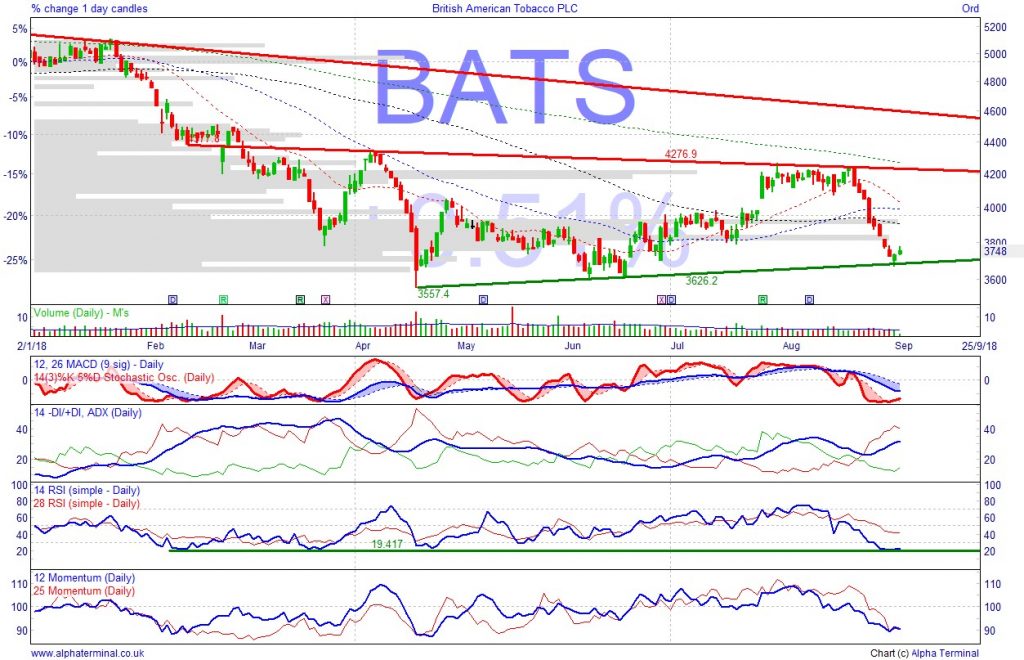Click the '12, 26 MACD (9 sig) - Daily' label
Screen dimensions: 1024x660
[99, 364]
